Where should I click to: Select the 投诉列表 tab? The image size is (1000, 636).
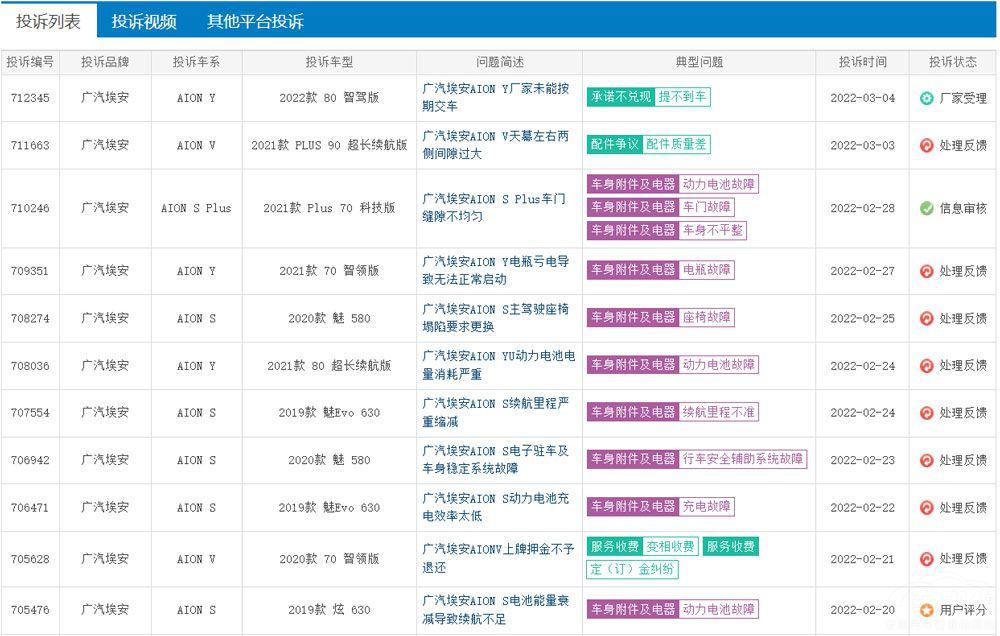(48, 21)
